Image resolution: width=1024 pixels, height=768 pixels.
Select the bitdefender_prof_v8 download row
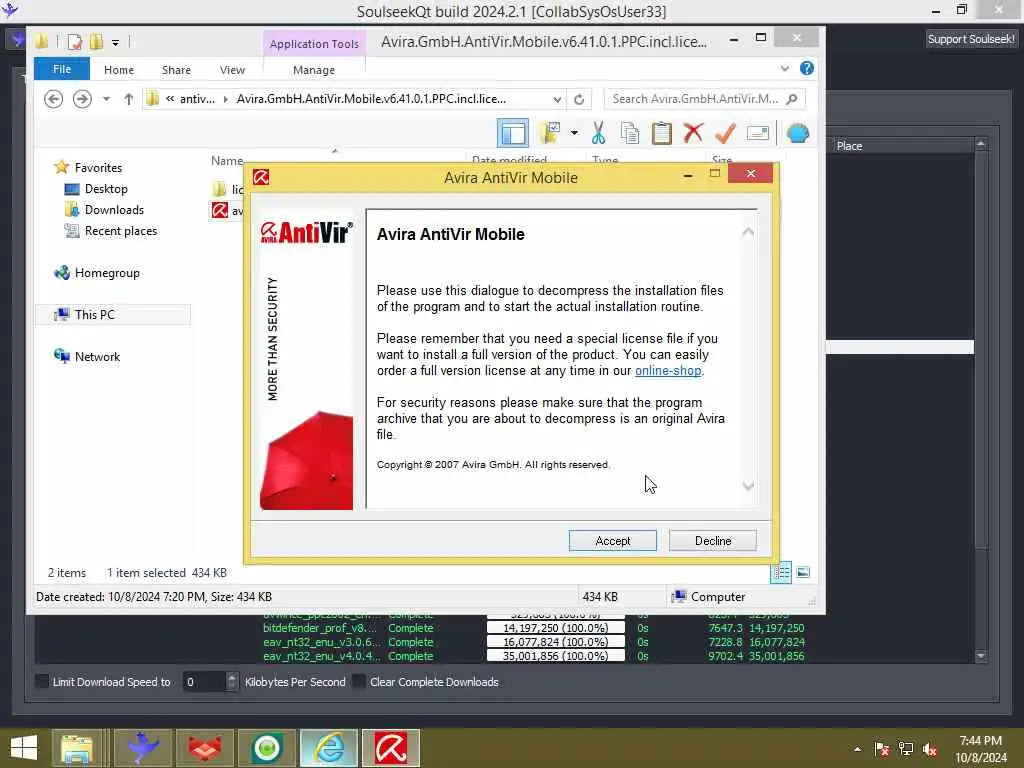[534, 628]
